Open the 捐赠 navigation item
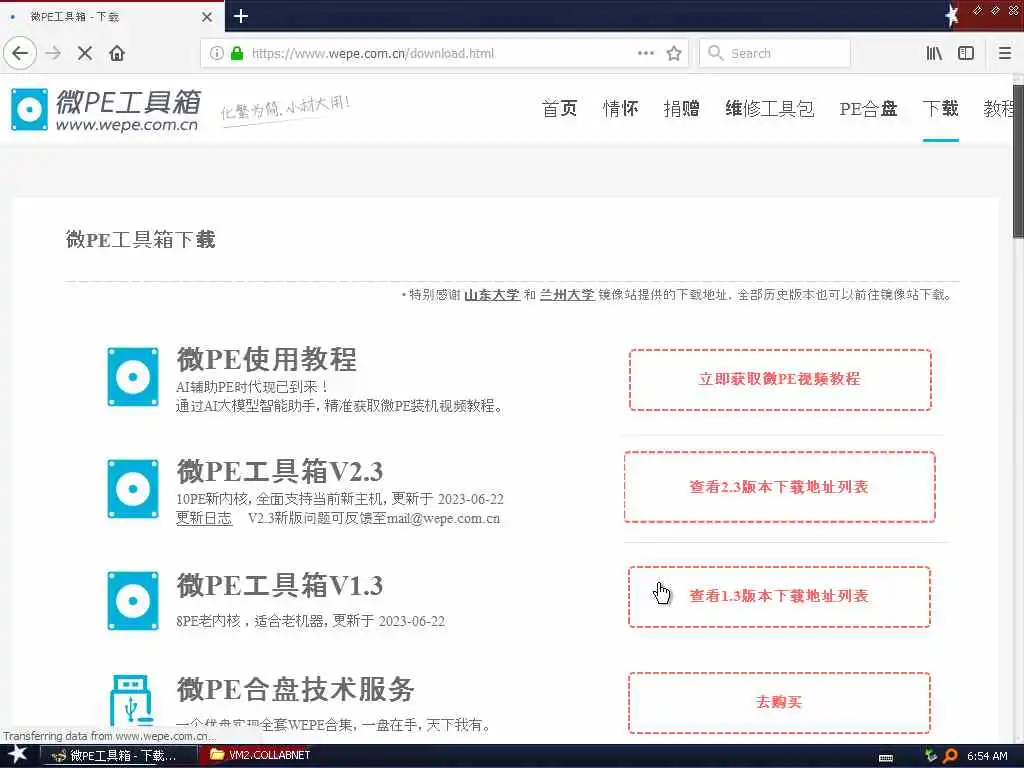Image resolution: width=1024 pixels, height=768 pixels. [x=681, y=108]
